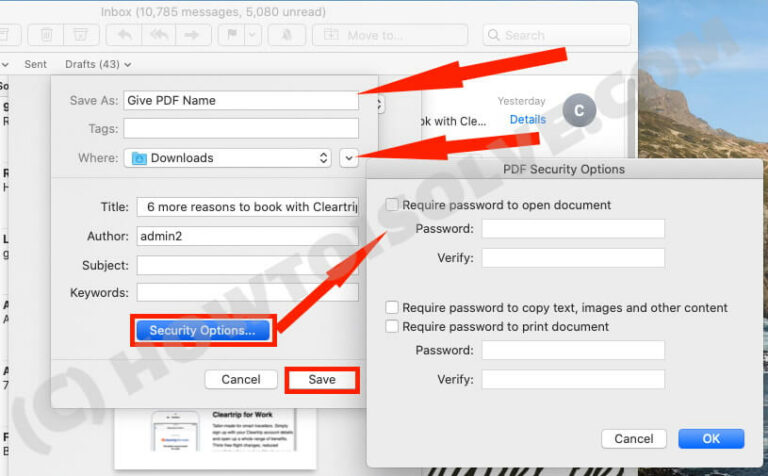Click the Details link in the message header
768x476 pixels.
tap(528, 119)
